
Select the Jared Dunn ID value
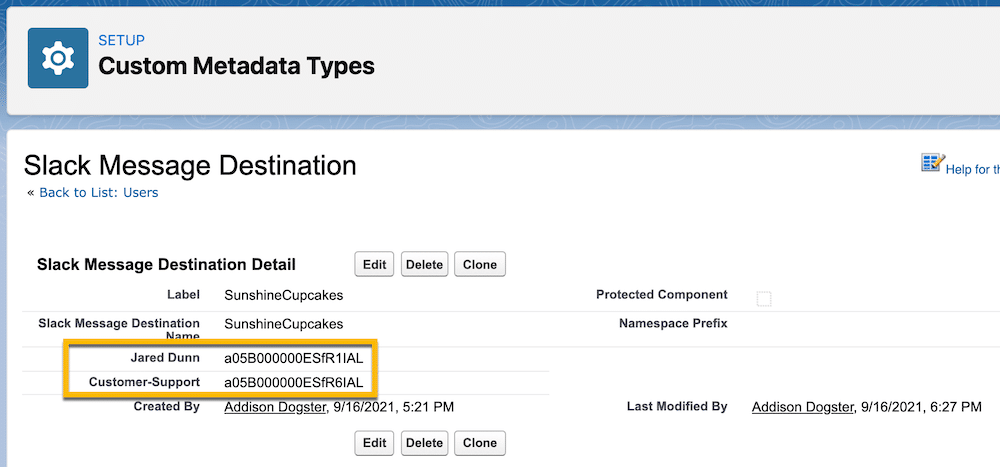[293, 359]
